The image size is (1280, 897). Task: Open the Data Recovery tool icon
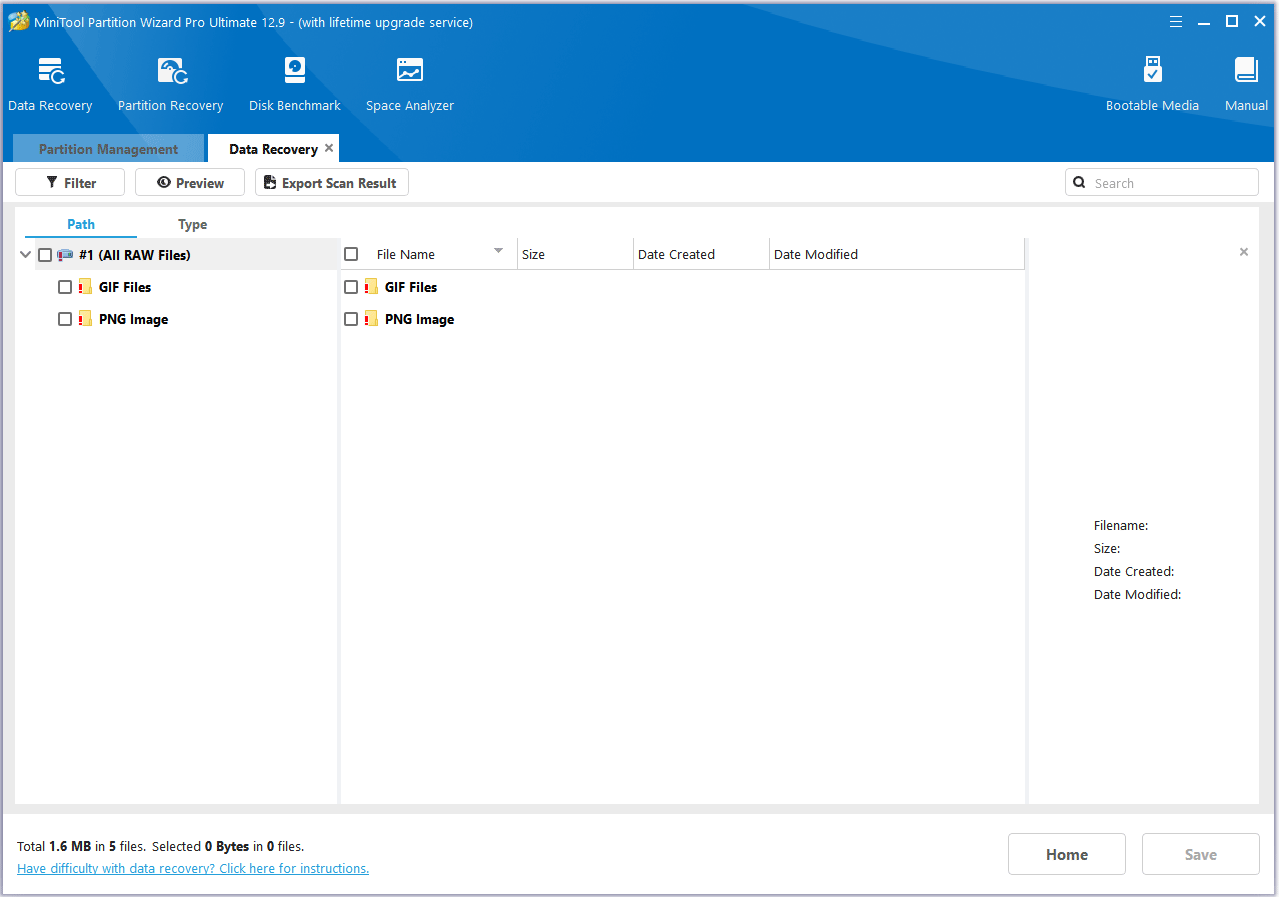[x=51, y=71]
